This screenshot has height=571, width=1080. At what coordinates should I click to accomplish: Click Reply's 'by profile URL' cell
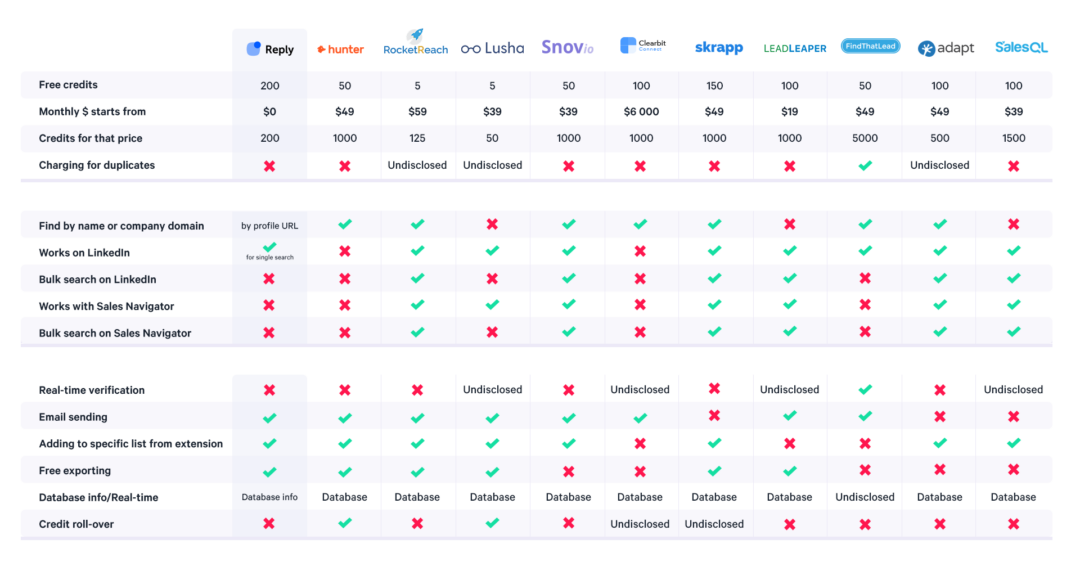(269, 226)
